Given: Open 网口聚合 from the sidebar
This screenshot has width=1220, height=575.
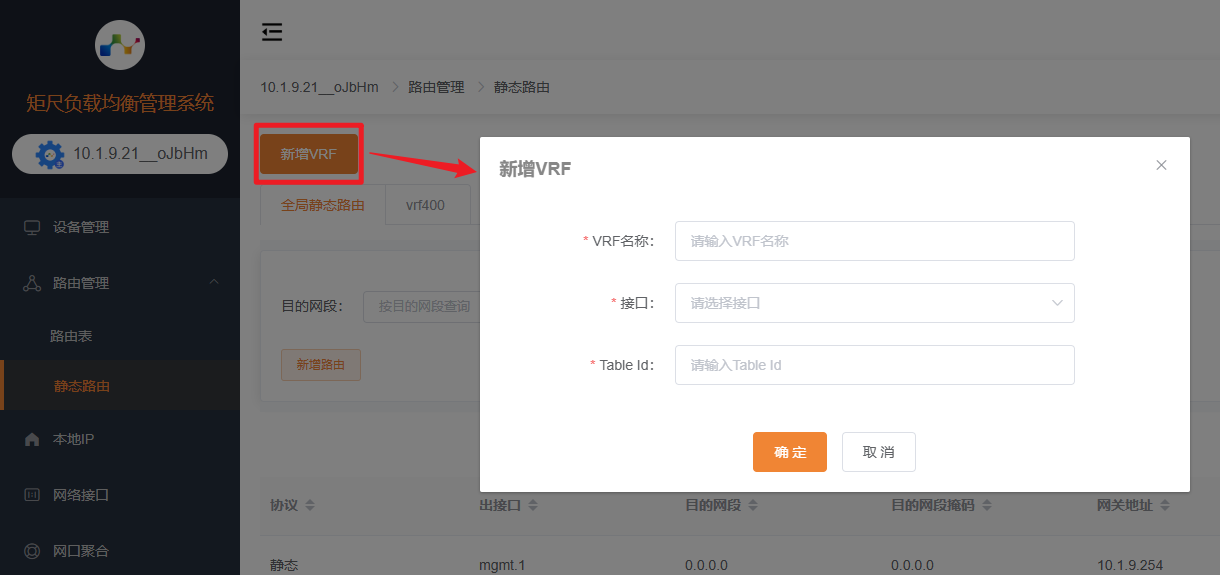Looking at the screenshot, I should pyautogui.click(x=80, y=551).
